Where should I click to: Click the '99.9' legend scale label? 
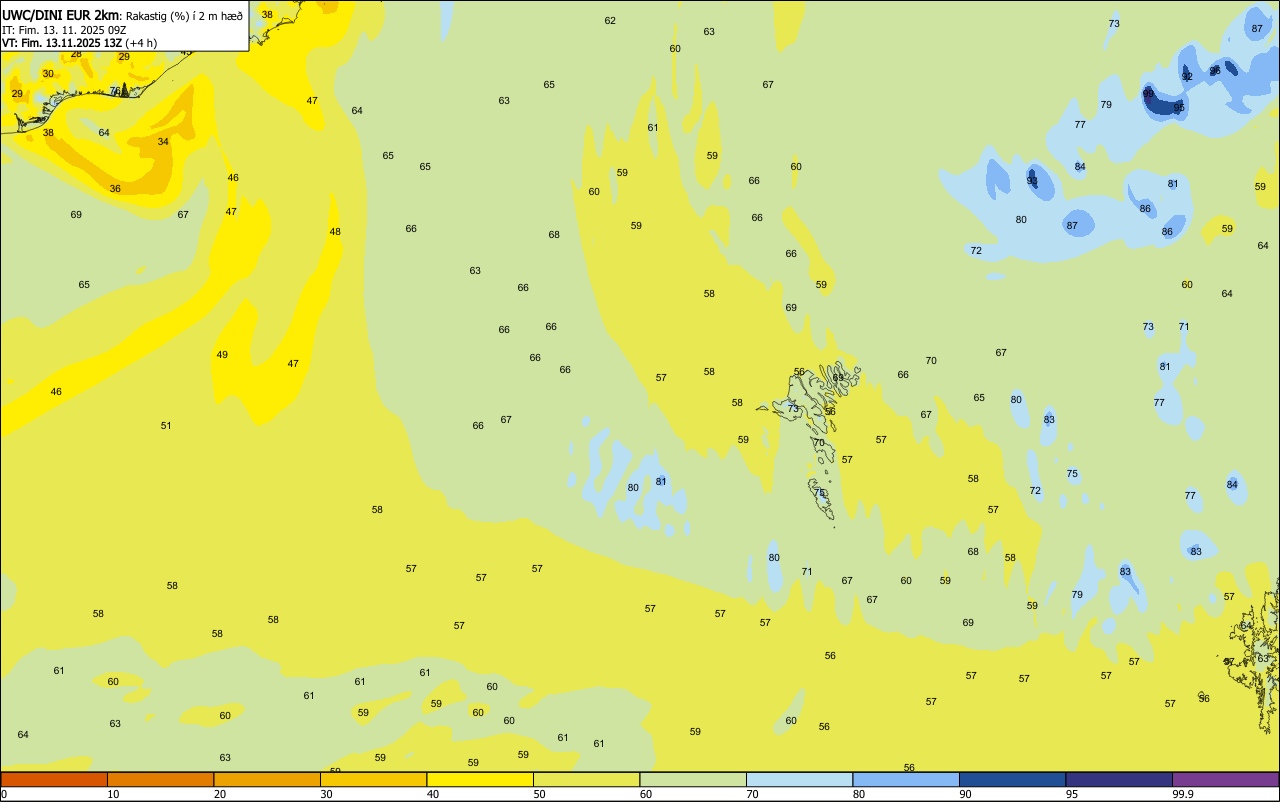point(1183,794)
